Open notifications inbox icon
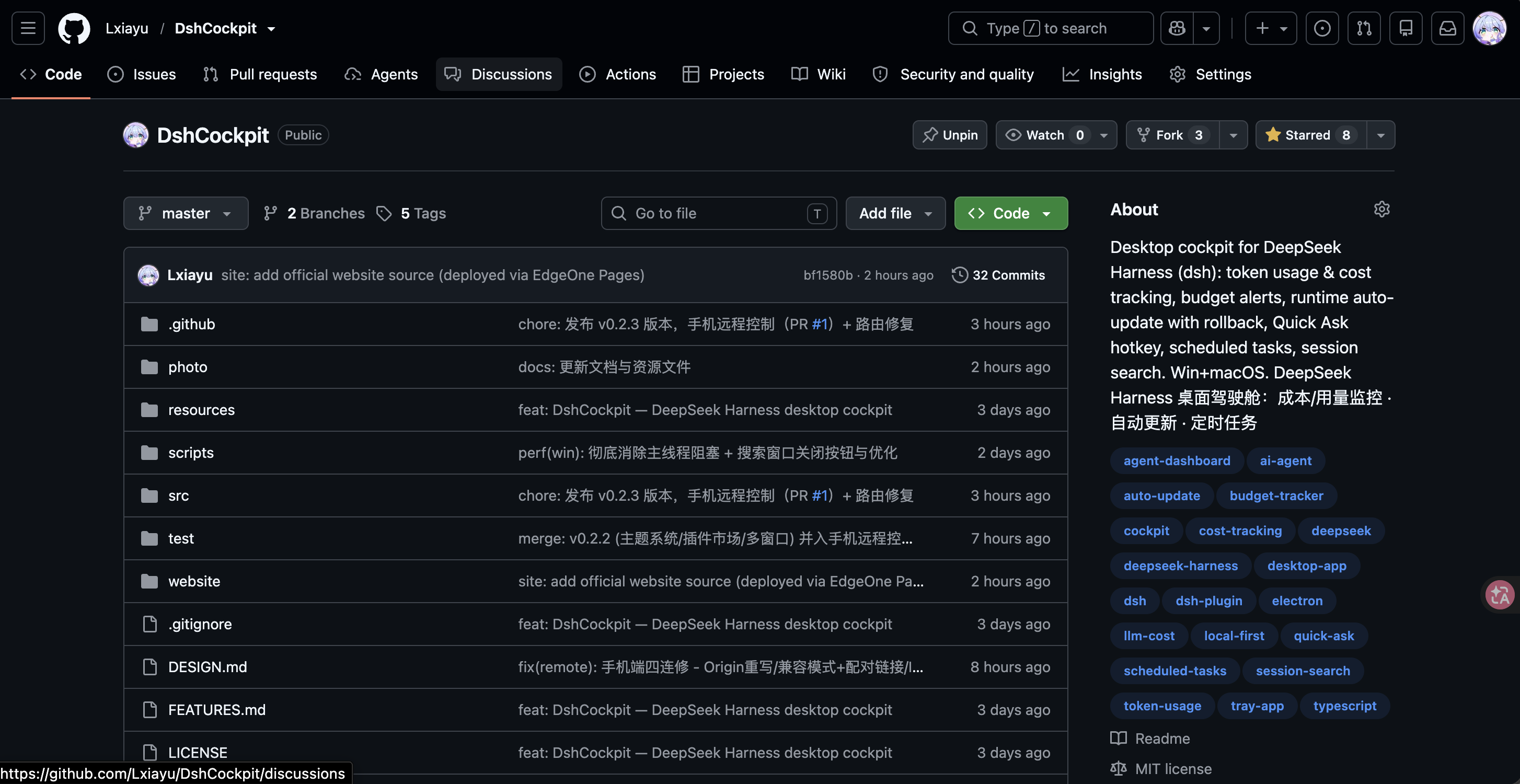 (x=1447, y=28)
